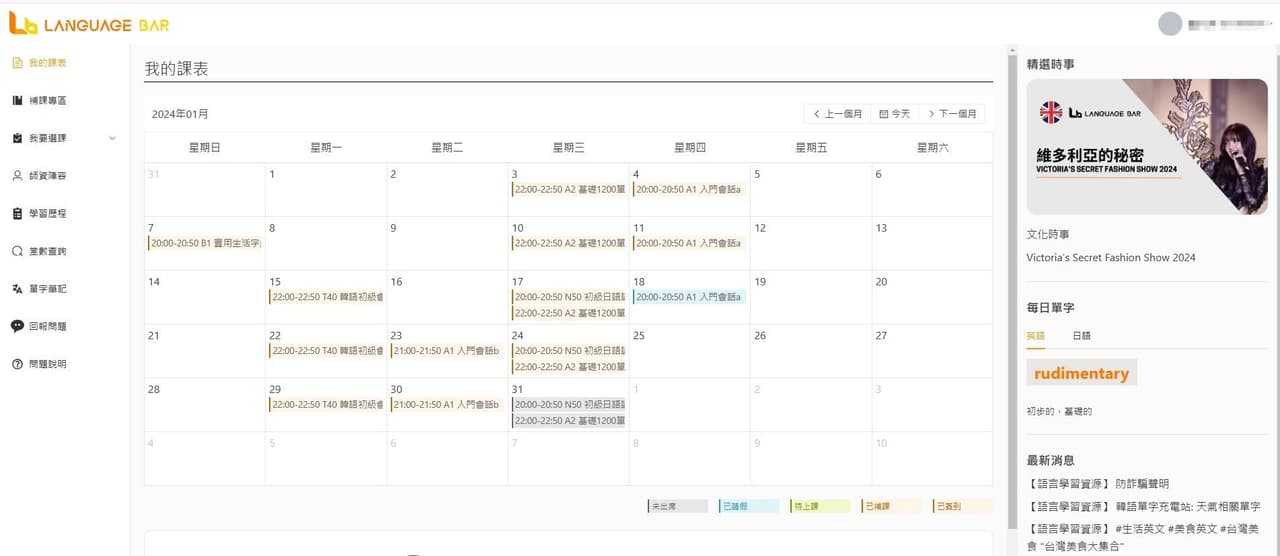Advance to 下一個月 next month
The image size is (1280, 556).
coord(952,114)
